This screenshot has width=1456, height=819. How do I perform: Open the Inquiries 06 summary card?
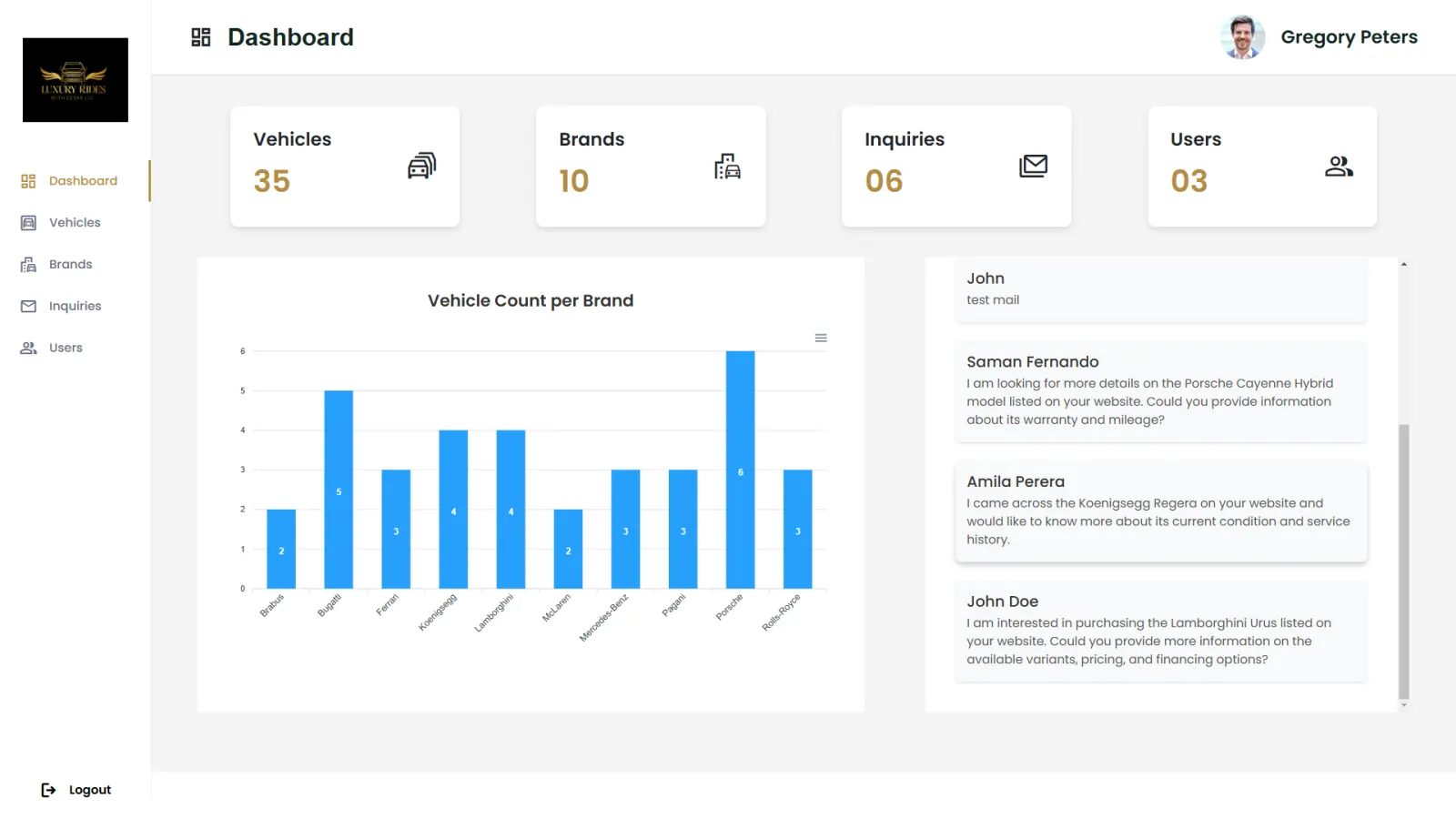[956, 167]
